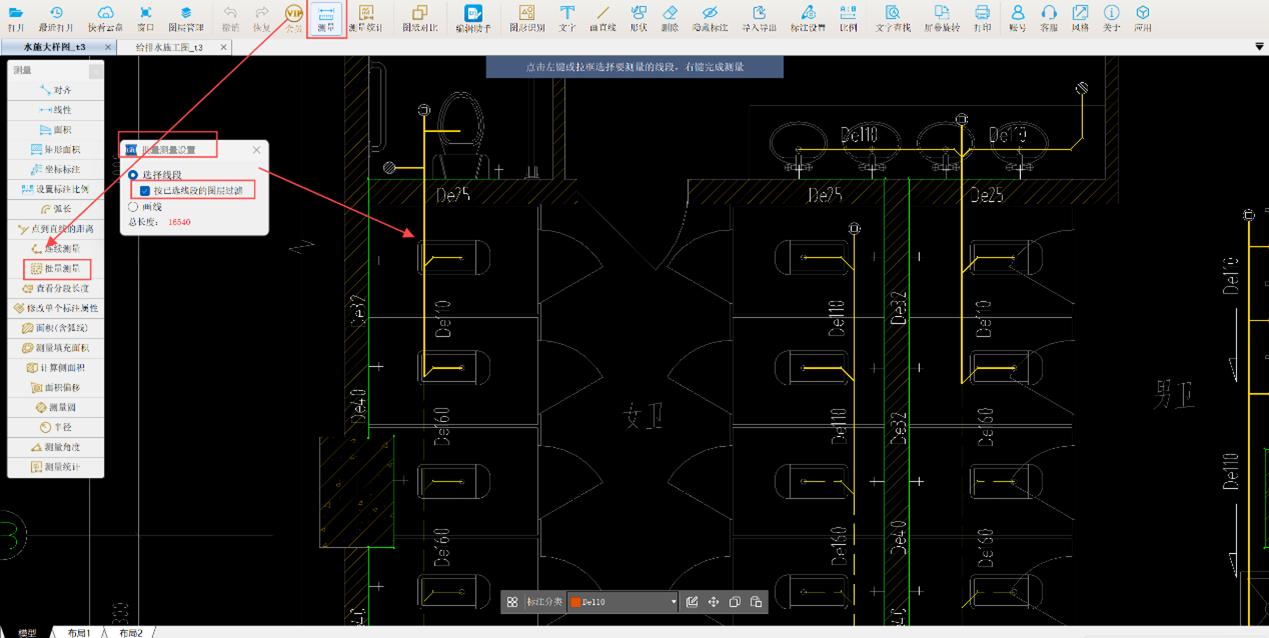Click the 图纸对比 drawing compare icon
This screenshot has height=638, width=1269.
(419, 18)
